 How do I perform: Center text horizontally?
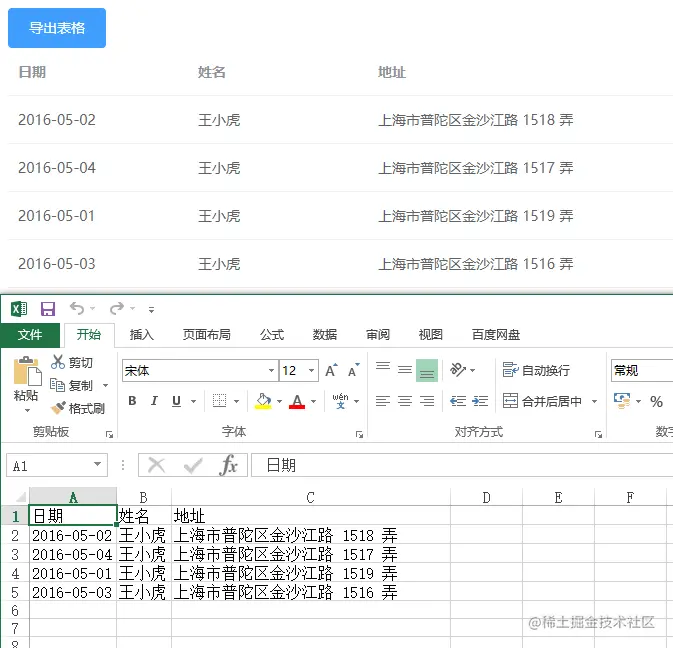(x=405, y=401)
